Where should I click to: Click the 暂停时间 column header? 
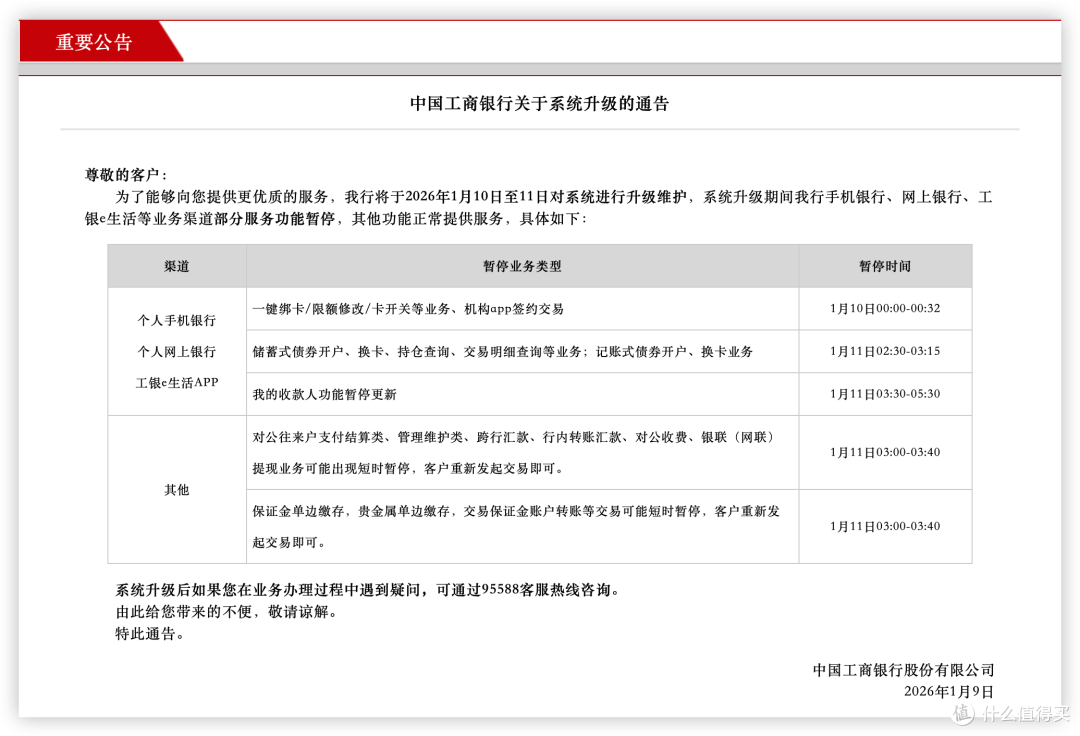[885, 266]
